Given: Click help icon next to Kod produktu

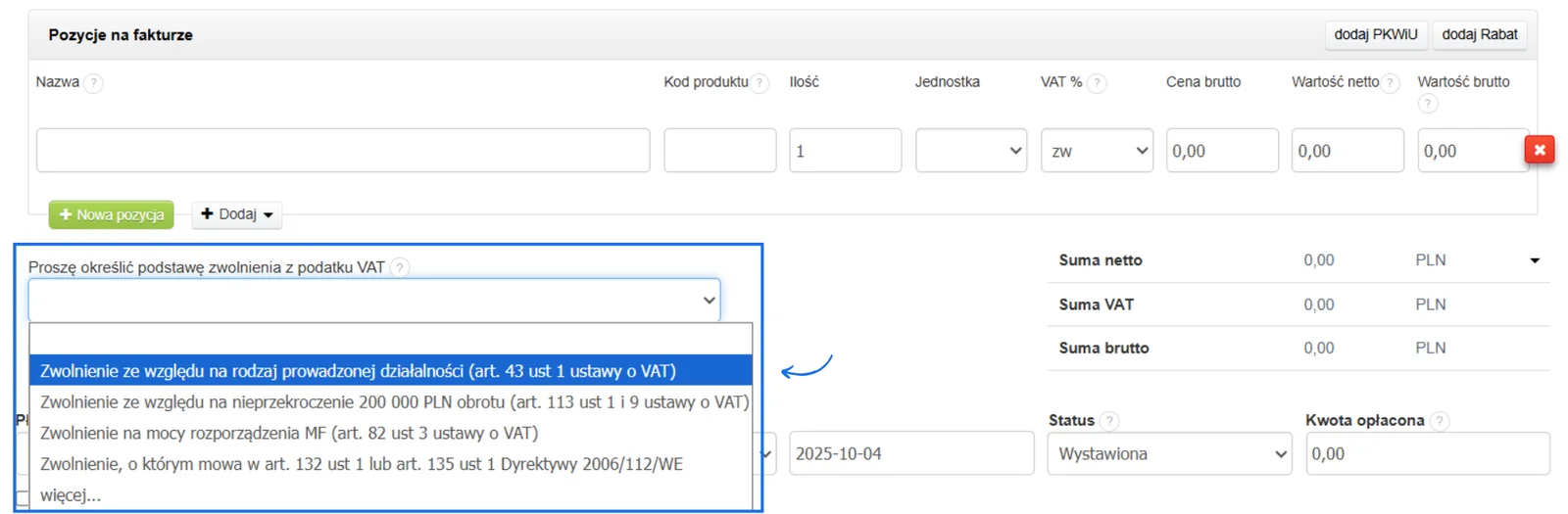Looking at the screenshot, I should coord(759,83).
